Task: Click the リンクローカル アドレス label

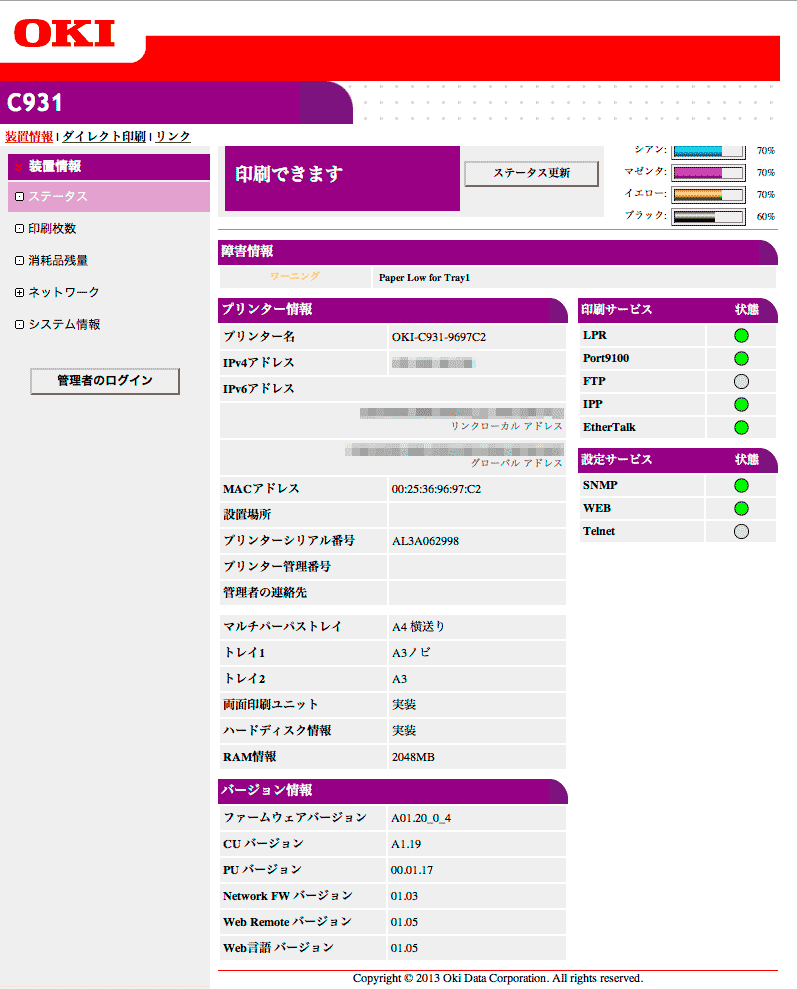Action: pos(506,426)
